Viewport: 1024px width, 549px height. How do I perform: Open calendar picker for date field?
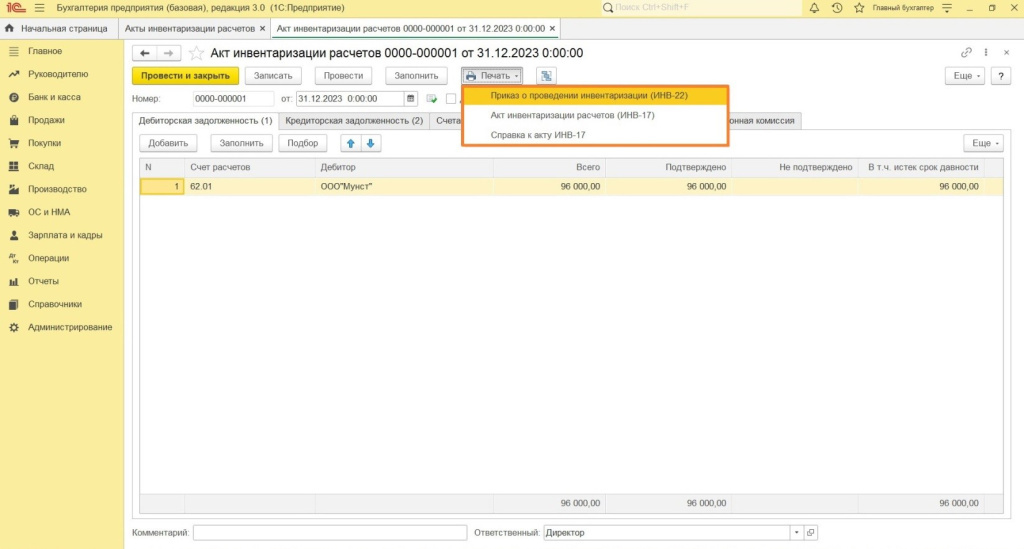coord(410,99)
